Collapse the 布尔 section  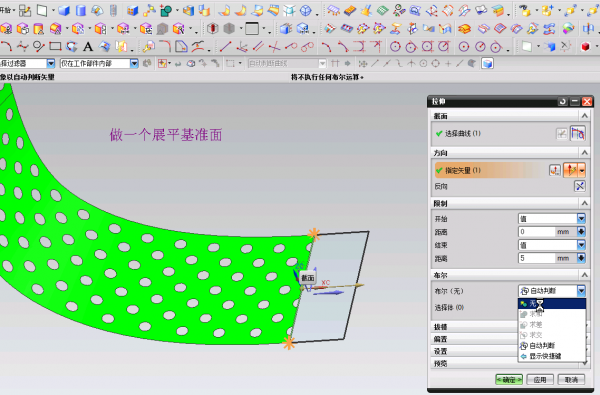[x=584, y=275]
